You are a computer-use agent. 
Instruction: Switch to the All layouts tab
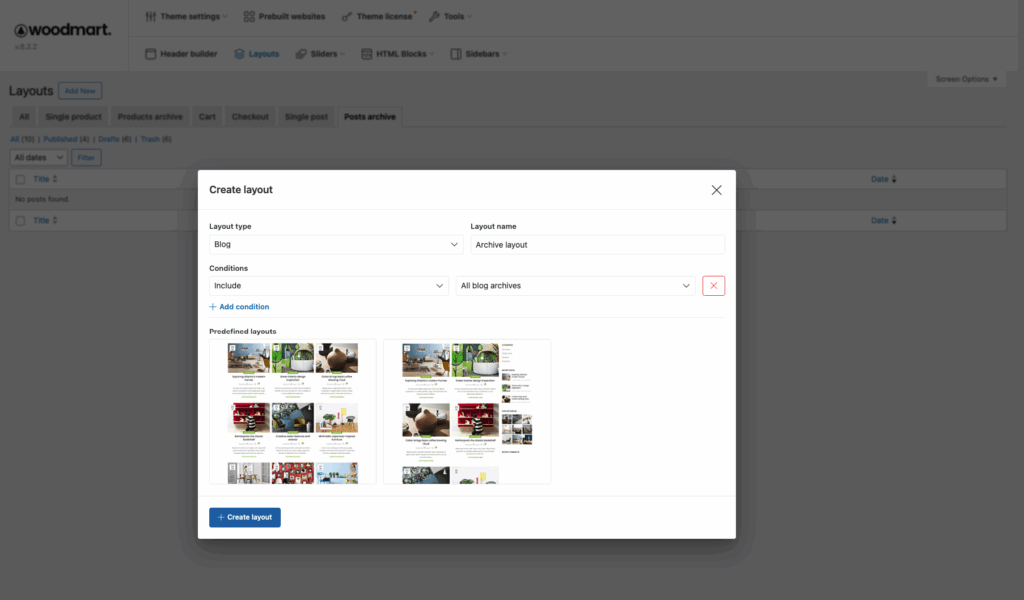click(x=24, y=117)
